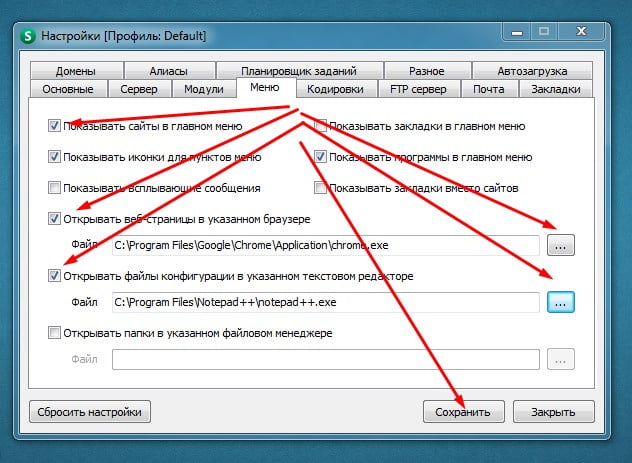Switch to the Домены tab

tap(76, 71)
